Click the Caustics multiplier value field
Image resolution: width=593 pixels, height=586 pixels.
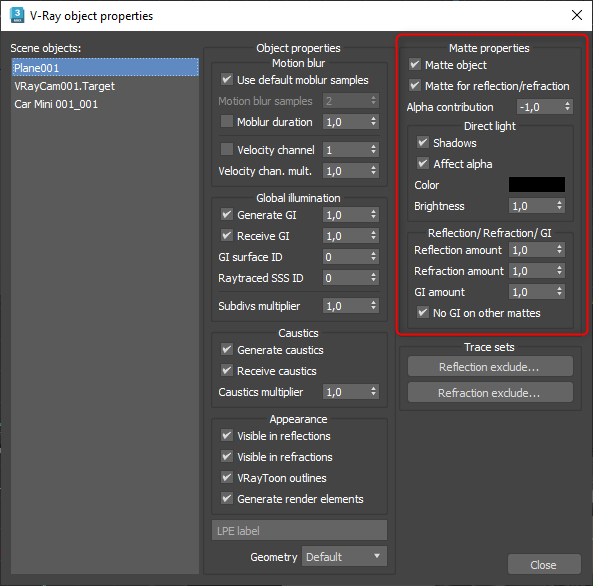pos(346,392)
